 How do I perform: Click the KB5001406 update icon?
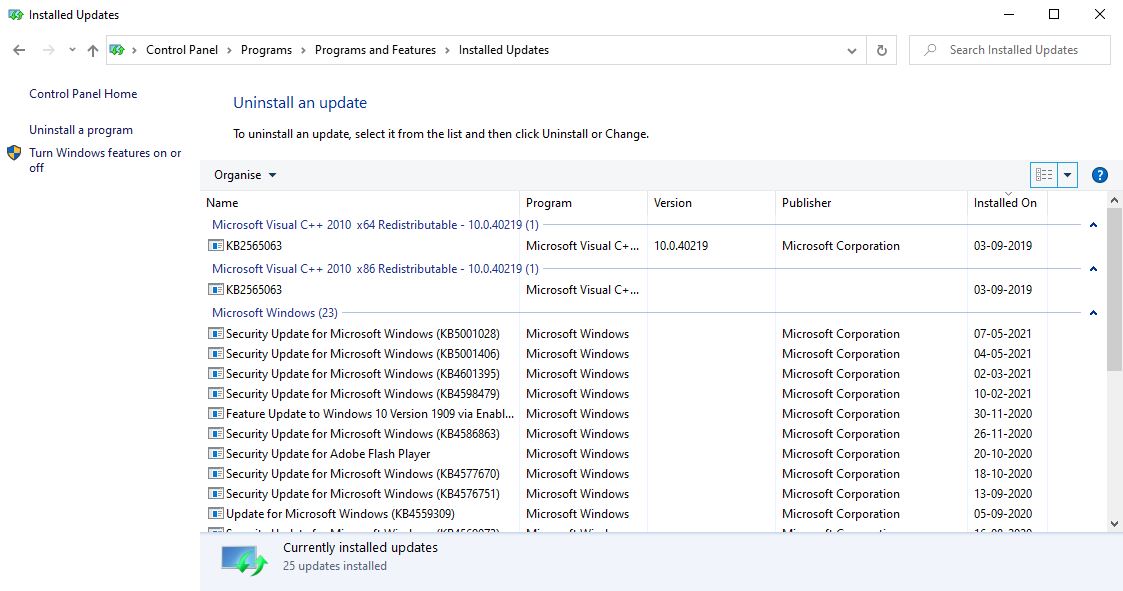click(216, 354)
